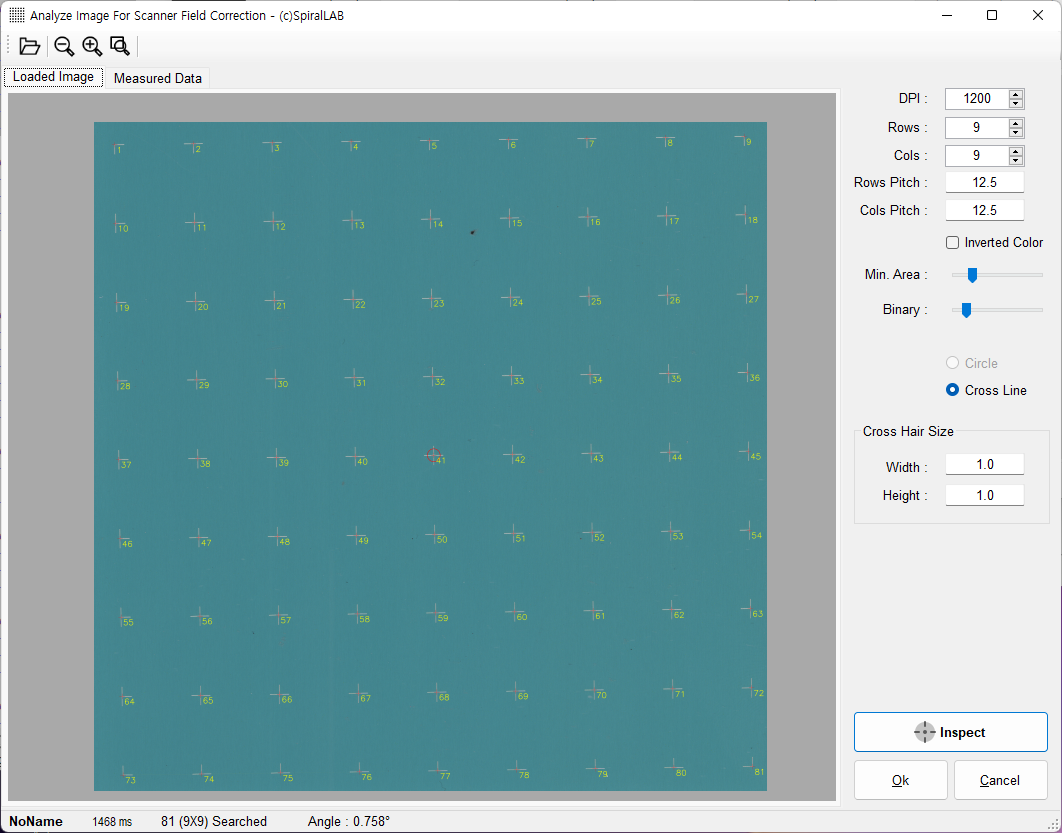Viewport: 1062px width, 833px height.
Task: Click the '81 (9X9) Searched' status text
Action: tap(214, 821)
